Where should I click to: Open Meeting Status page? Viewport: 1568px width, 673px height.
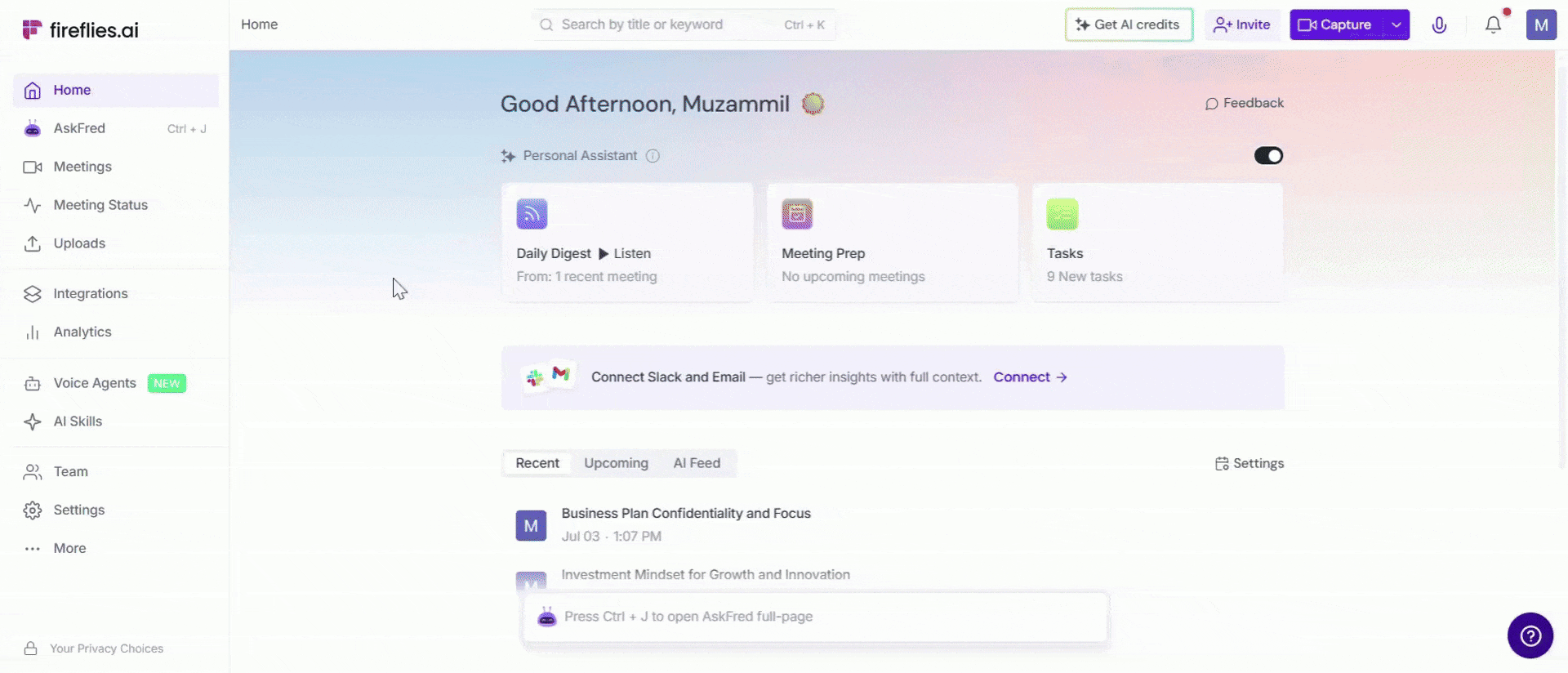pyautogui.click(x=116, y=205)
